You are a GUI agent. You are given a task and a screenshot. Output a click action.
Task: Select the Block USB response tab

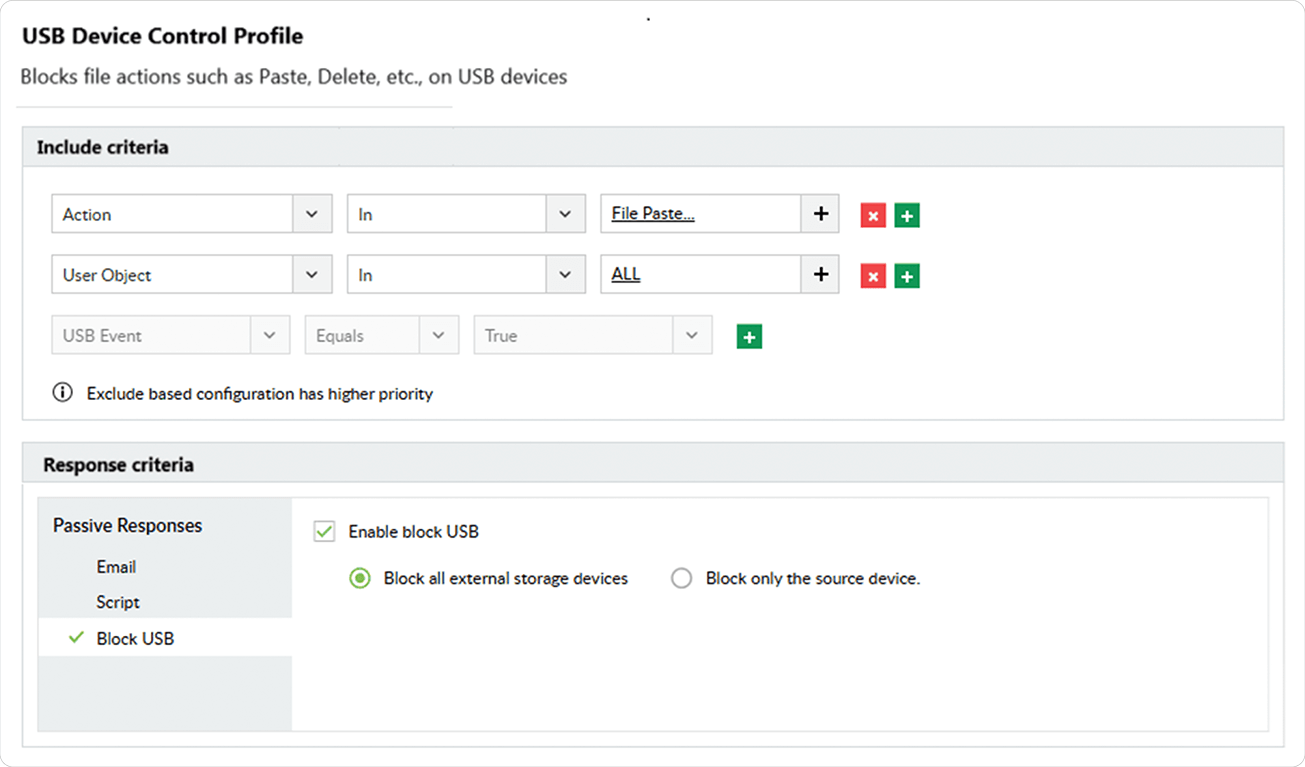135,638
